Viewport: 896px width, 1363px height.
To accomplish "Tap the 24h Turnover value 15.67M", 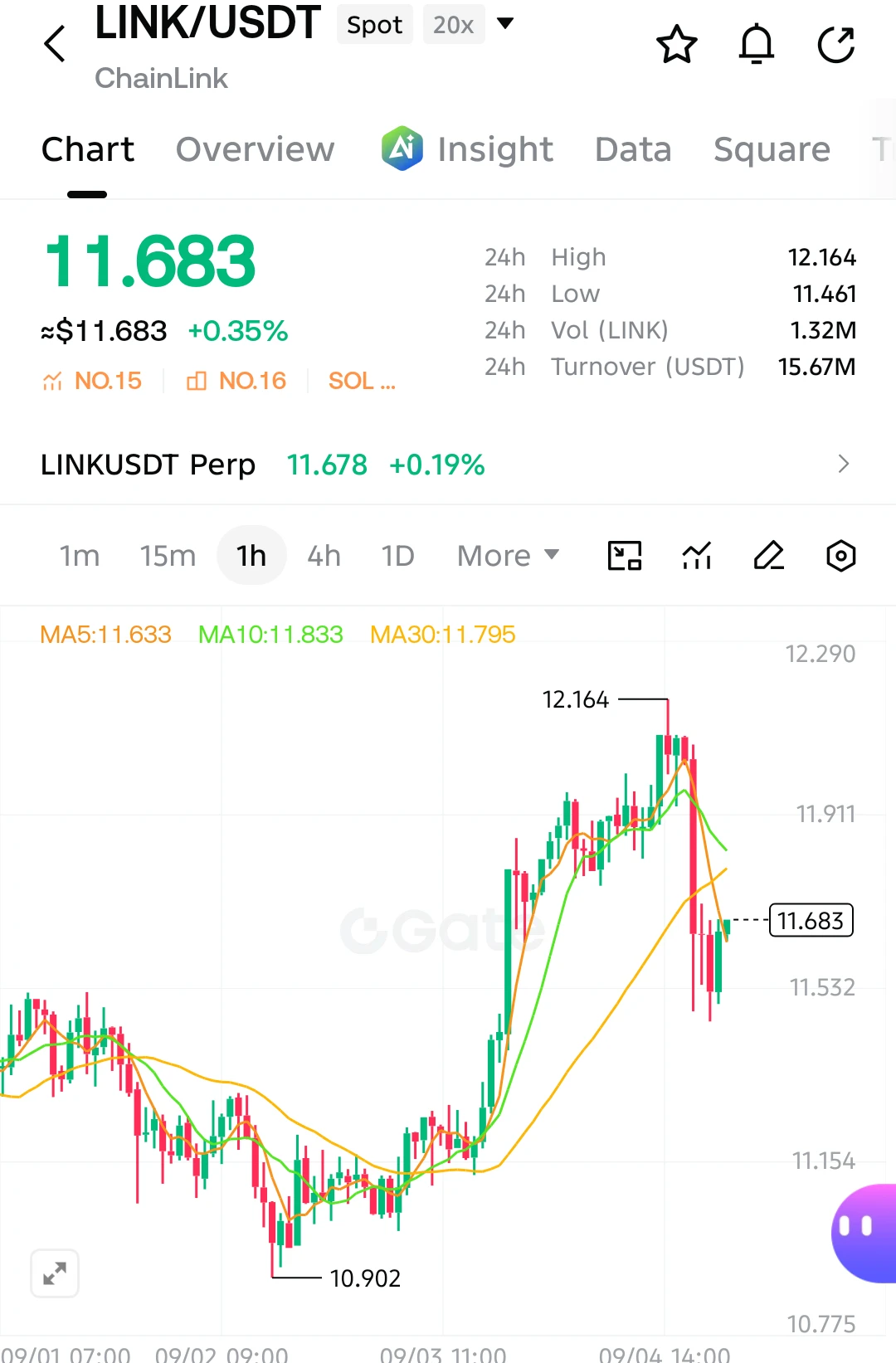I will [x=816, y=367].
